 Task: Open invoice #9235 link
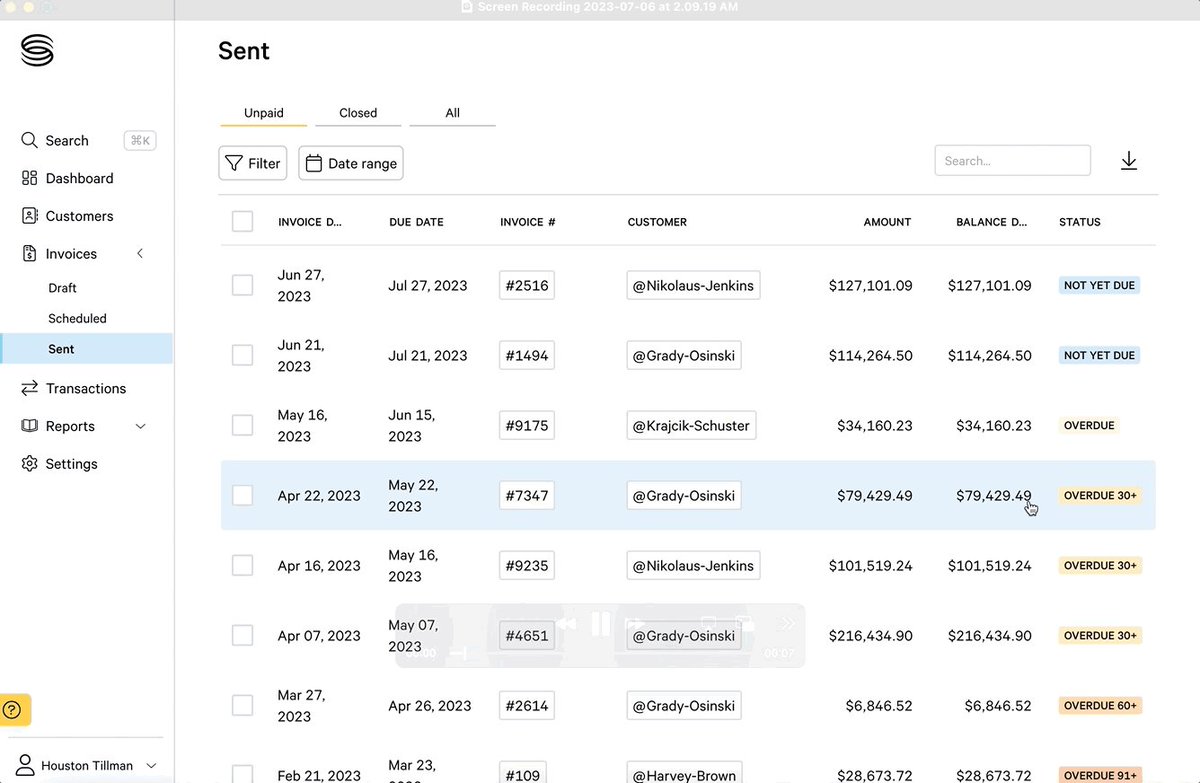[527, 565]
